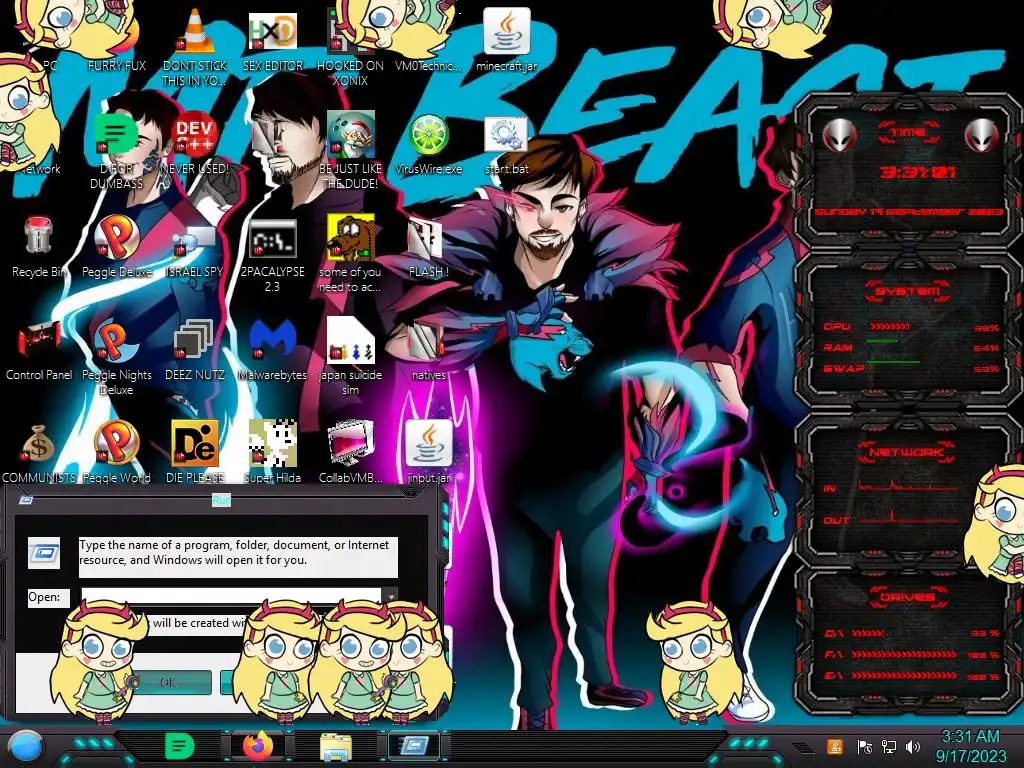The width and height of the screenshot is (1024, 768).
Task: Open the minecraft.jar Java file
Action: pos(506,39)
